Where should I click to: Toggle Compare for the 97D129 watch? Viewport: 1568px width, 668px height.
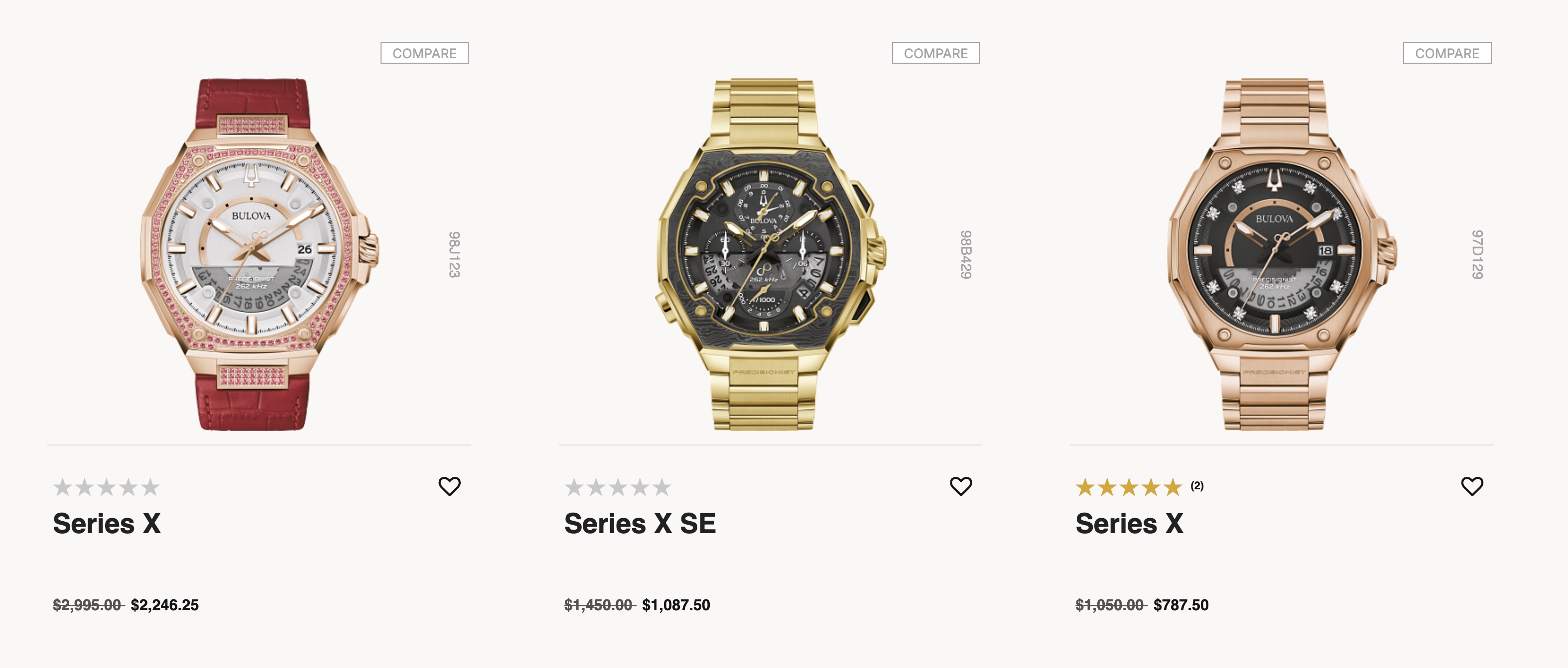(x=1447, y=53)
